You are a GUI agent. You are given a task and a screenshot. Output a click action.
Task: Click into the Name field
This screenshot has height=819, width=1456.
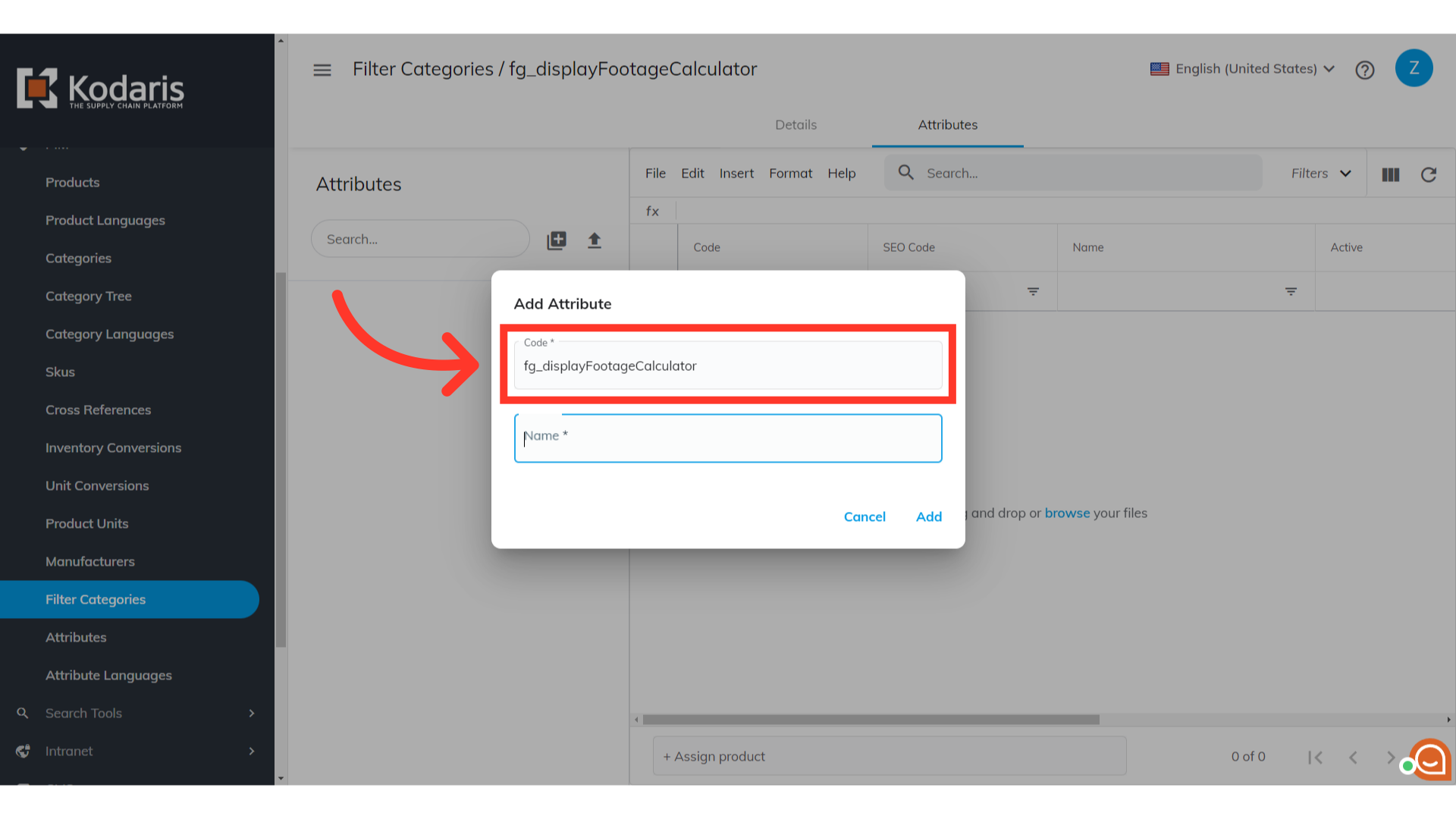[x=728, y=438]
